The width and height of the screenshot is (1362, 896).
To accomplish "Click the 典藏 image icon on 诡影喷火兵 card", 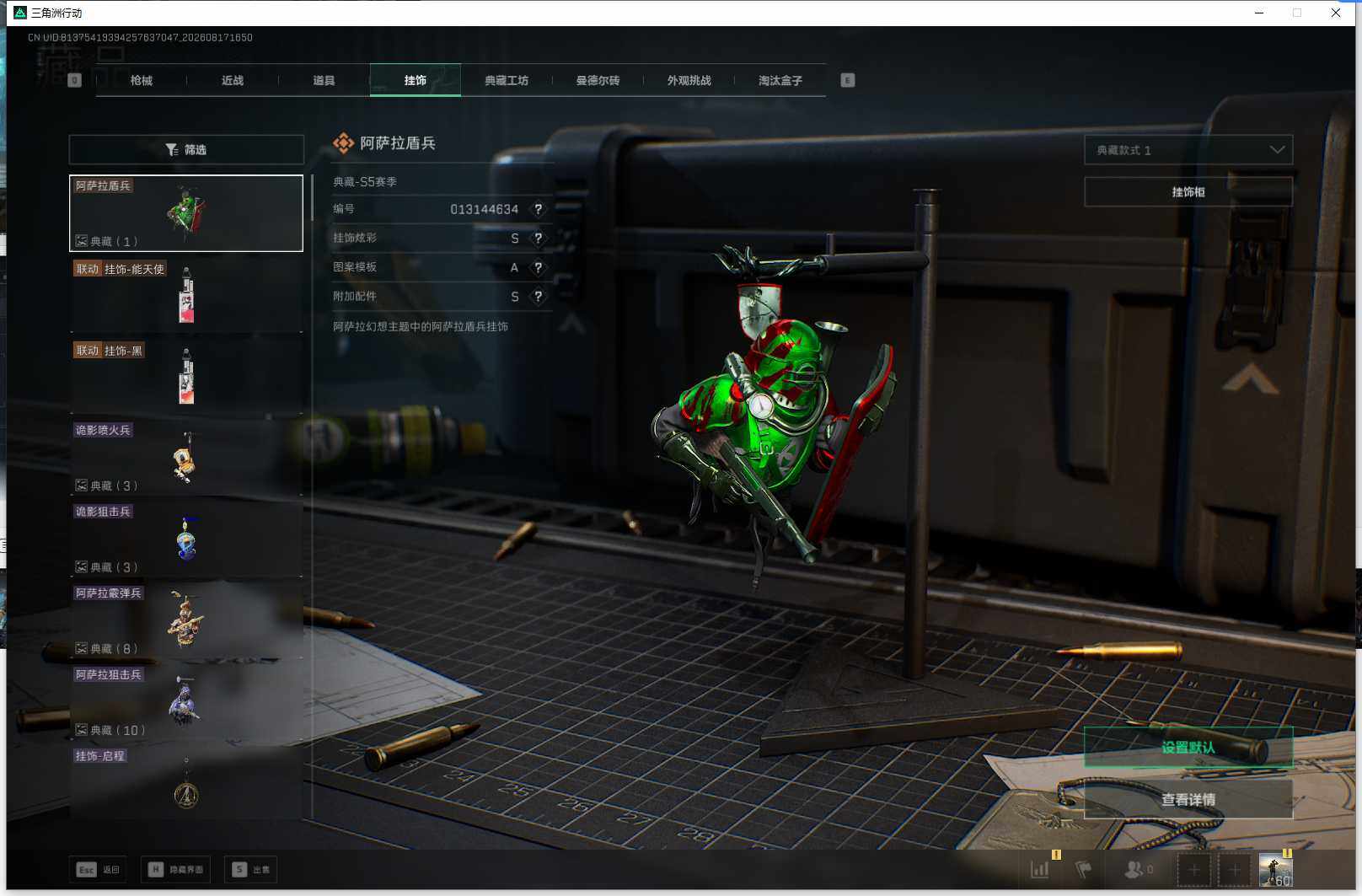I will pyautogui.click(x=82, y=486).
